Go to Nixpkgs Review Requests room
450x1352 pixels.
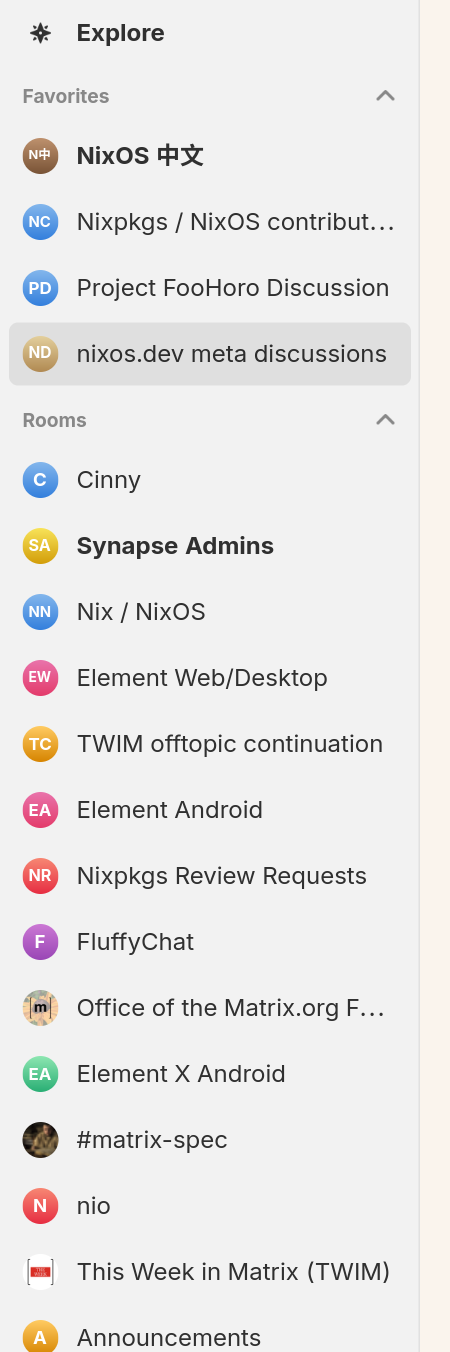pos(210,876)
